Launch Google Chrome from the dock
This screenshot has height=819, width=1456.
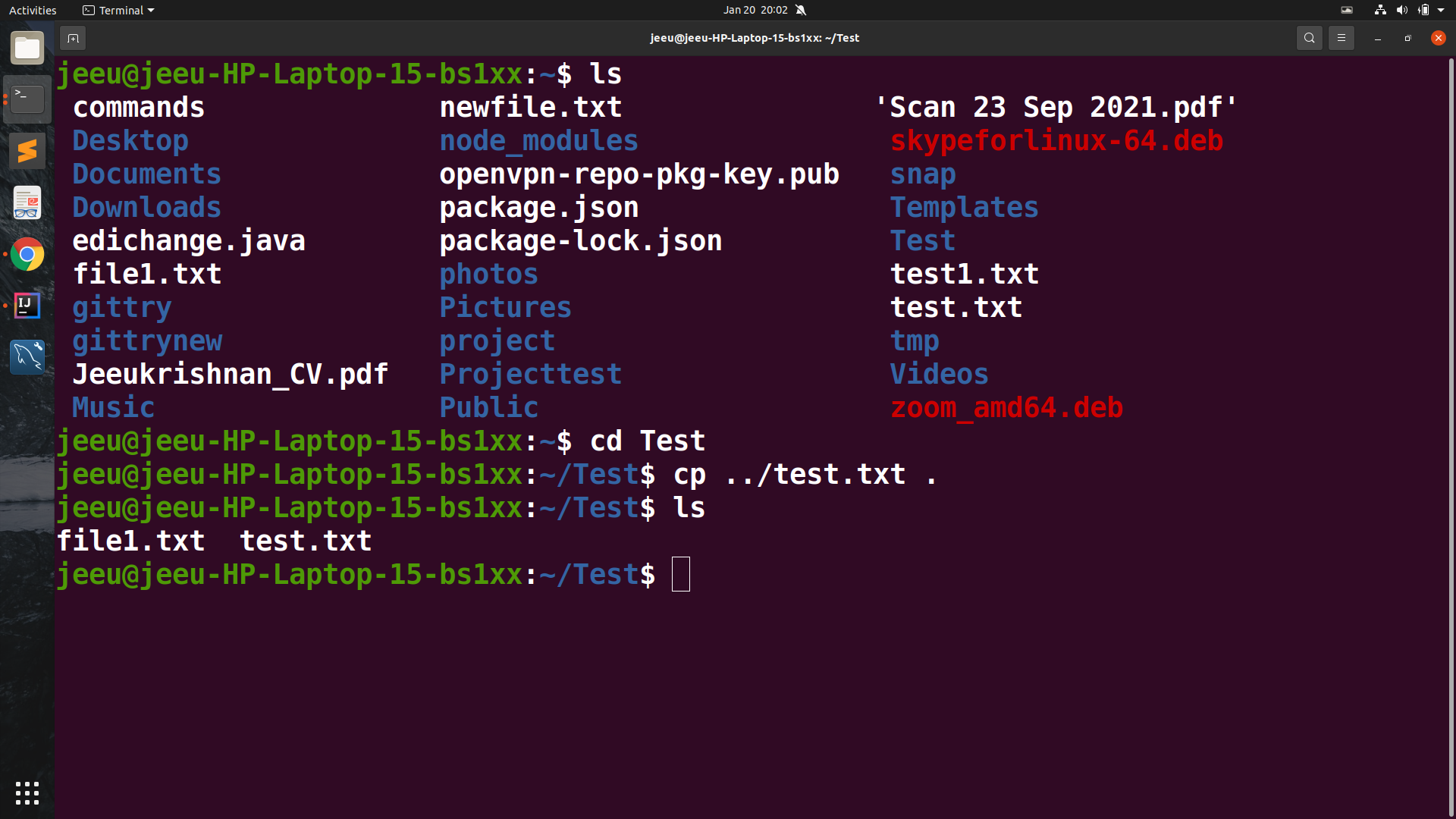pos(27,254)
